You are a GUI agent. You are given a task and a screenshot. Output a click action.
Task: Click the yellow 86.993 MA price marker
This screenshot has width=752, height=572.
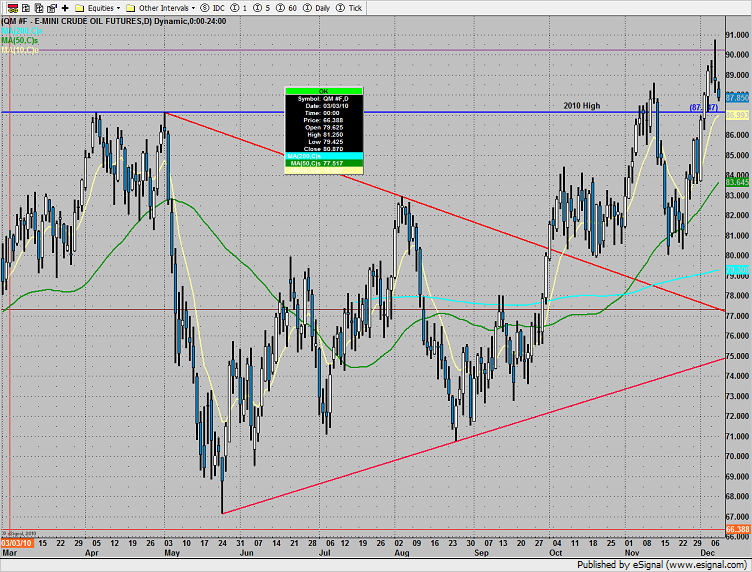coord(737,115)
